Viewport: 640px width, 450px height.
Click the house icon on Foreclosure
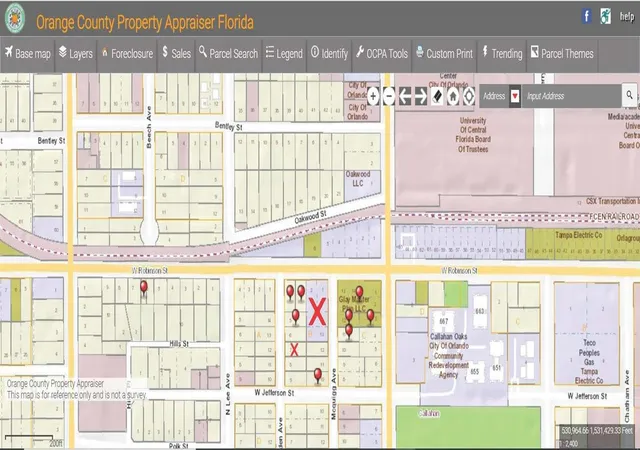(x=105, y=52)
